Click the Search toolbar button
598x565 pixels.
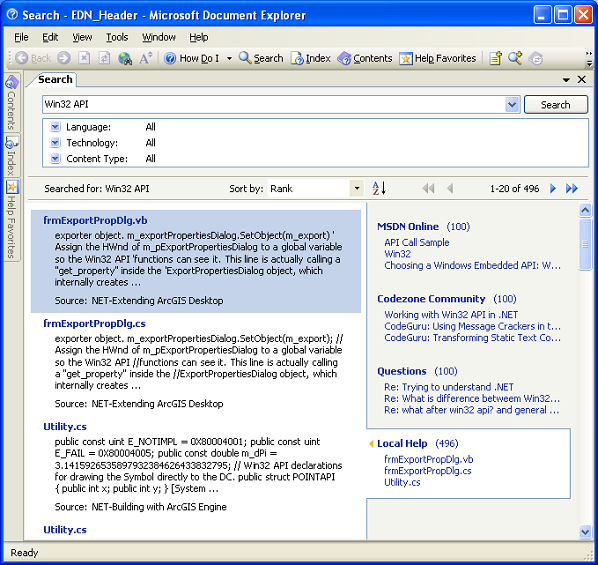click(261, 58)
